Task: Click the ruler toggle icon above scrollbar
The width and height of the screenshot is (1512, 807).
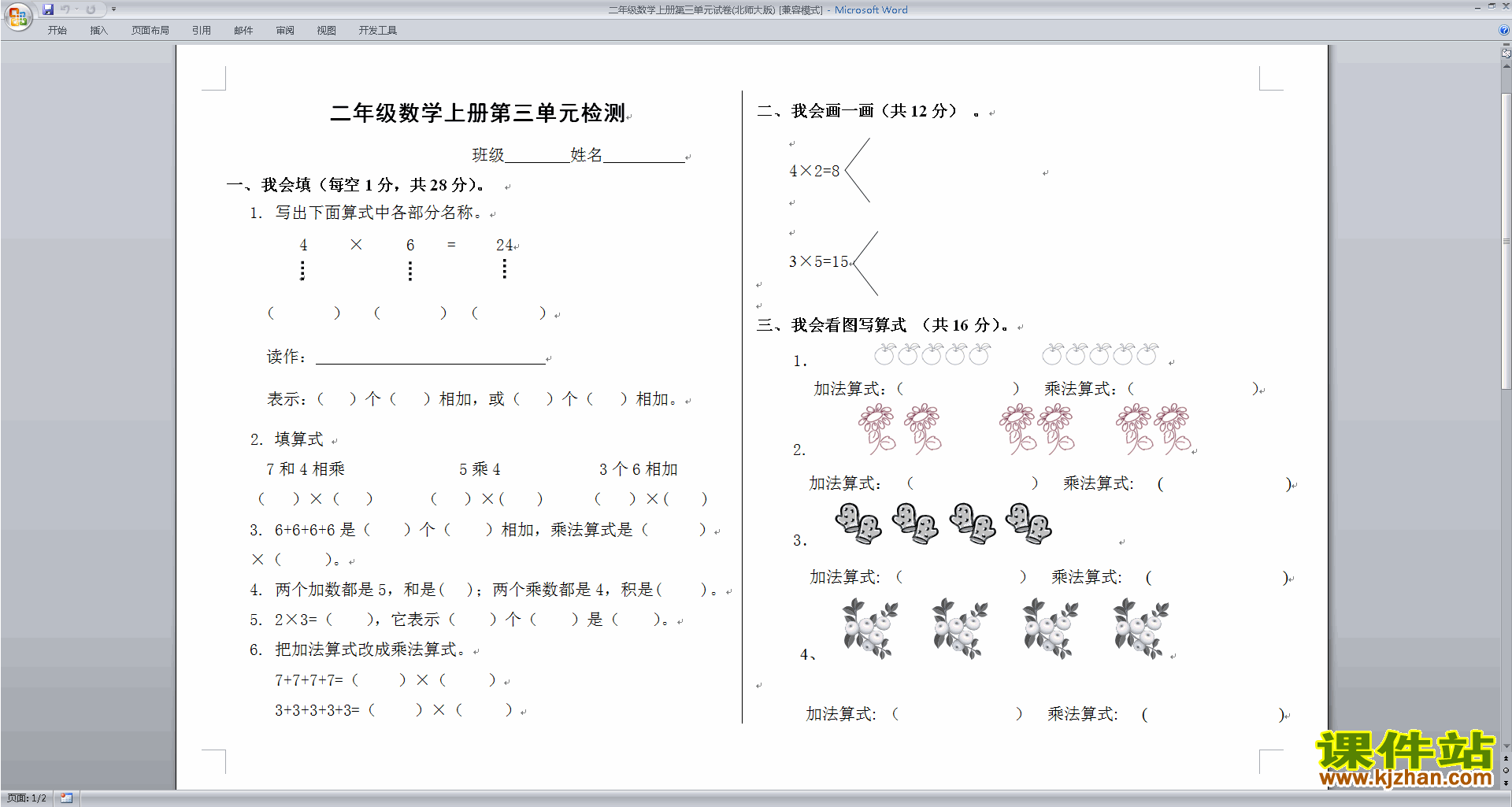Action: pyautogui.click(x=1506, y=54)
